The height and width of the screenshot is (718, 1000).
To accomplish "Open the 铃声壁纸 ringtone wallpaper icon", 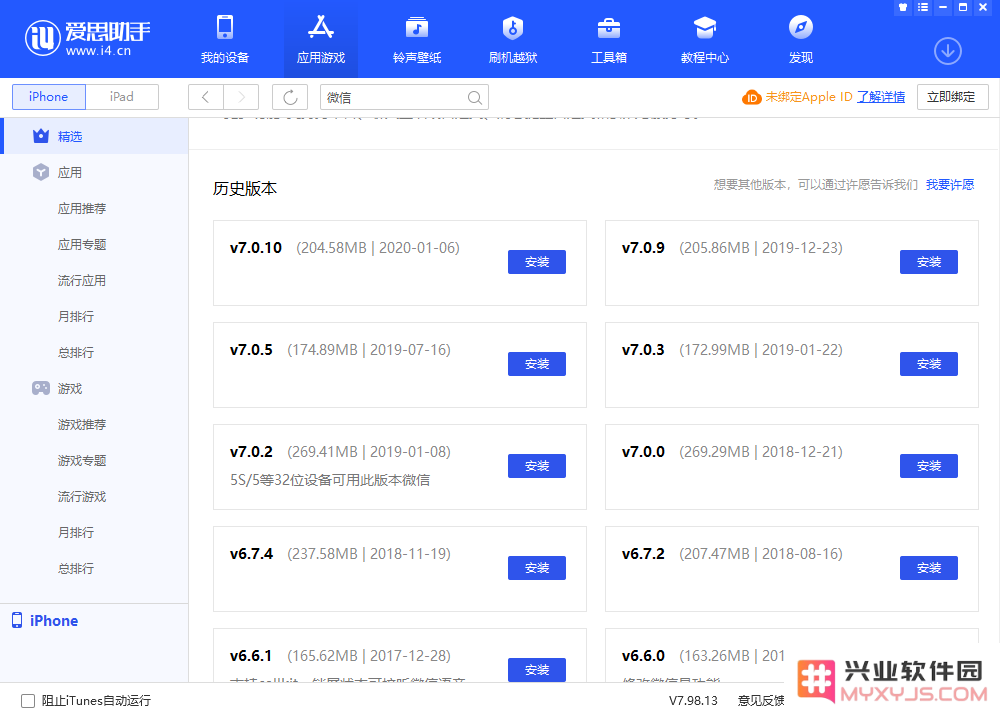I will (417, 28).
